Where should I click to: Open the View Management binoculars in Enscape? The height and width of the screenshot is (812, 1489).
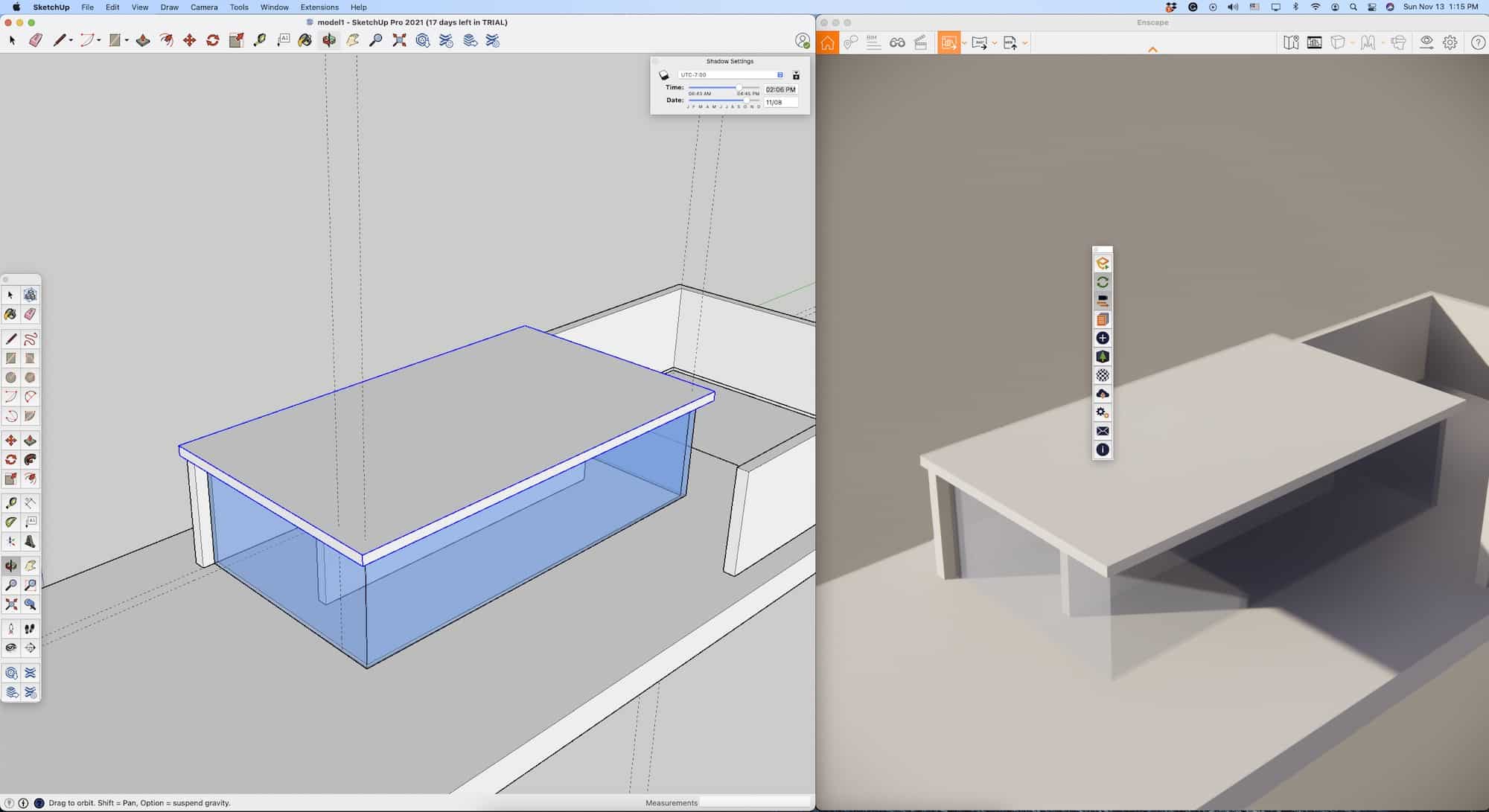(x=897, y=42)
